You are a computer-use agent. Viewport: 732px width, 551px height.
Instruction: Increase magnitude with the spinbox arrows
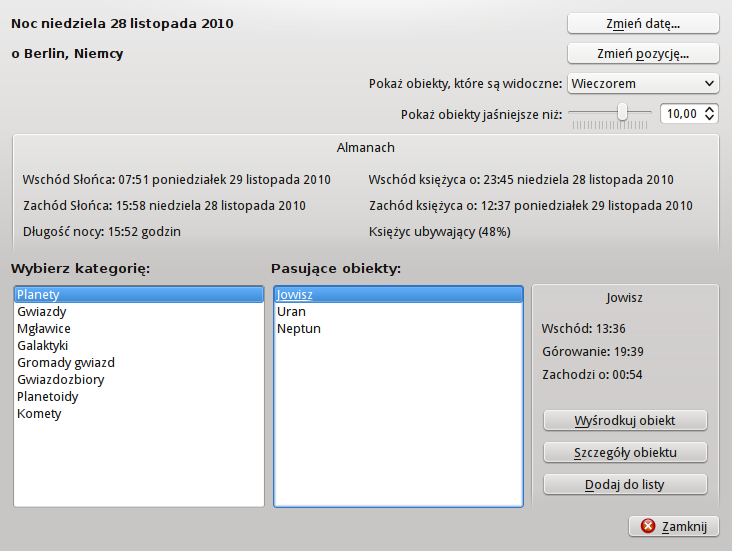point(710,110)
